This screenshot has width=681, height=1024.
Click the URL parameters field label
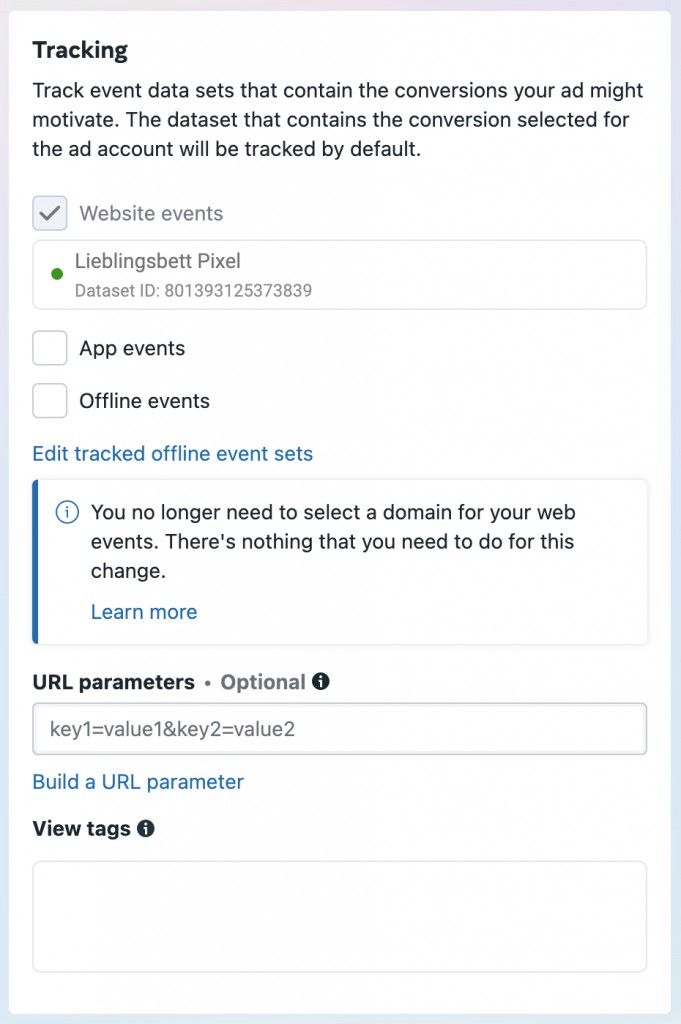coord(113,682)
